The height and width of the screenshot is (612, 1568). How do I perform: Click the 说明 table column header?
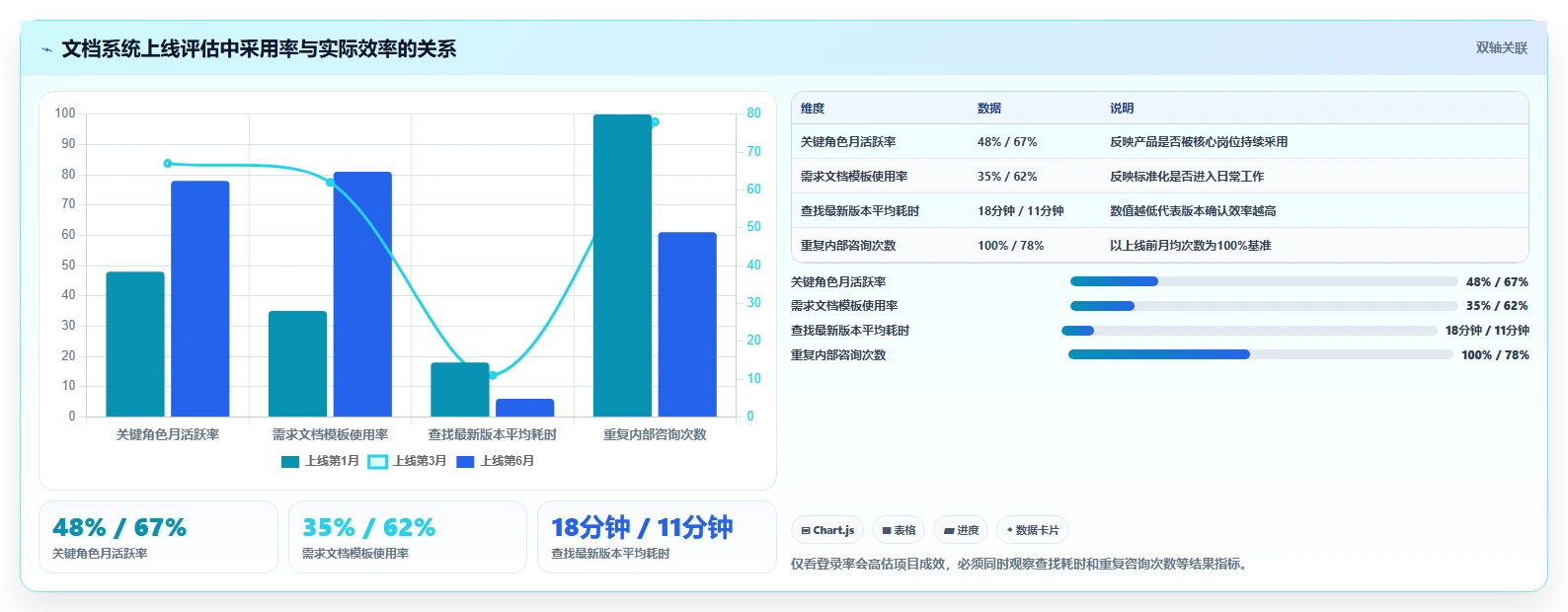click(x=1122, y=109)
